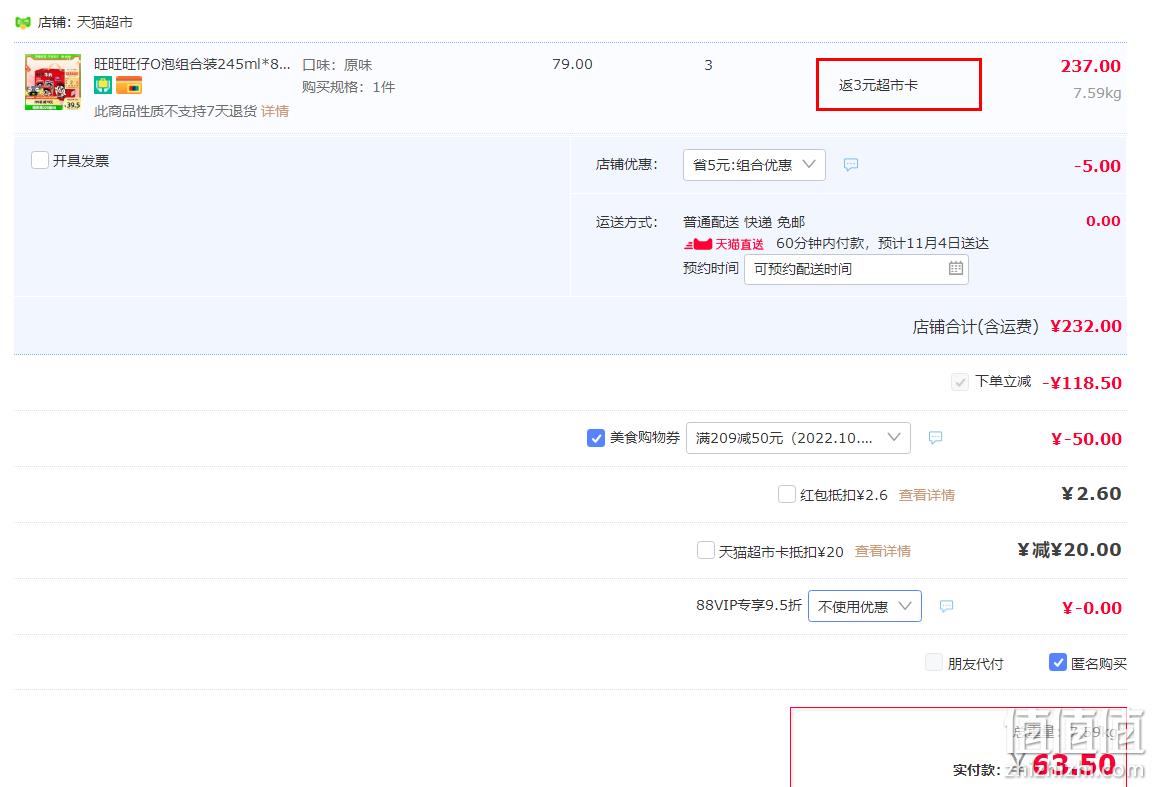The width and height of the screenshot is (1154, 787).
Task: Enable the 红包抵扣¥2.6 checkbox
Action: (787, 494)
